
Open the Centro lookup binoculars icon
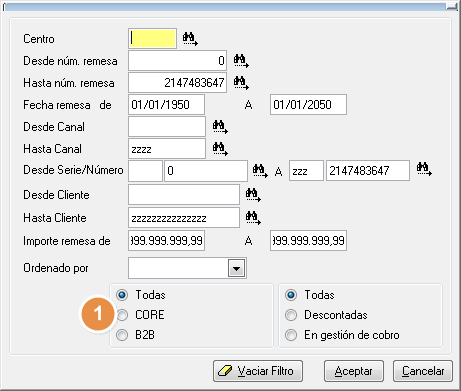(x=190, y=39)
